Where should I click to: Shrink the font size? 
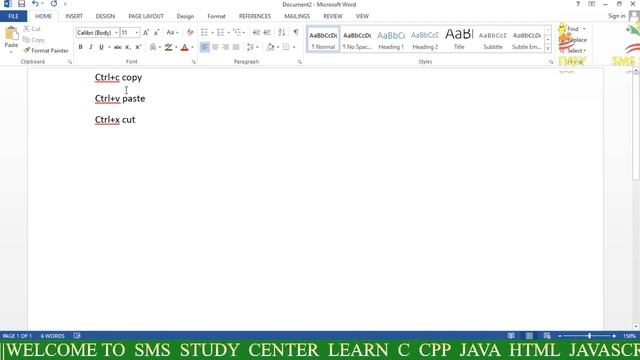coord(156,33)
